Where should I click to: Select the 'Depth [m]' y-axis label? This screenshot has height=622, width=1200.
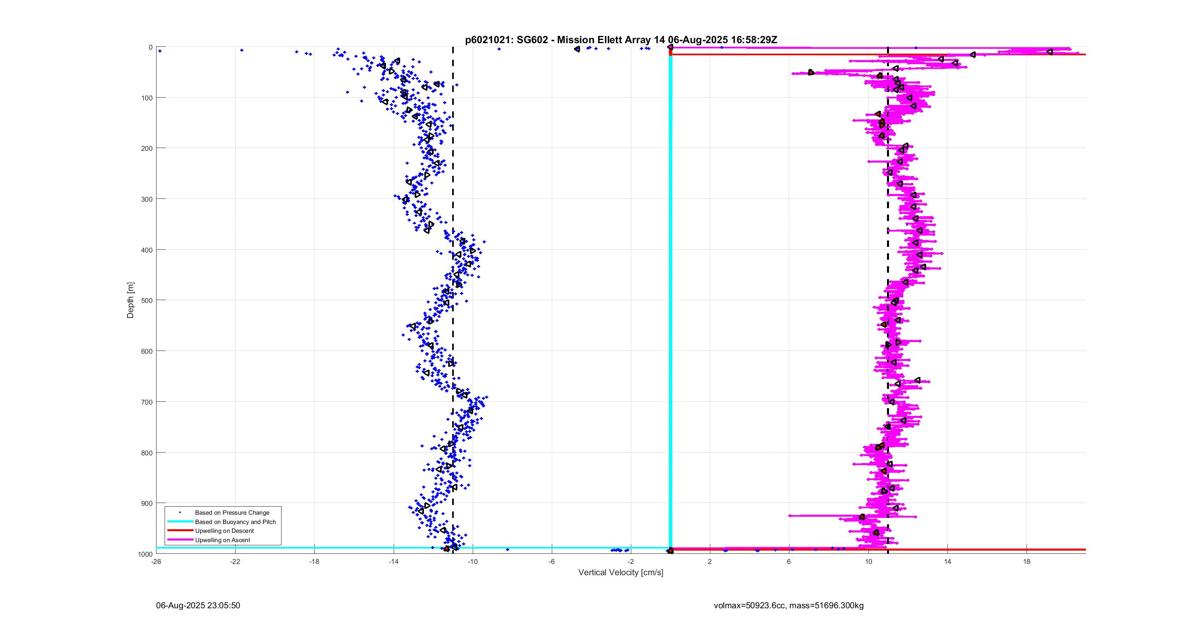click(x=131, y=300)
